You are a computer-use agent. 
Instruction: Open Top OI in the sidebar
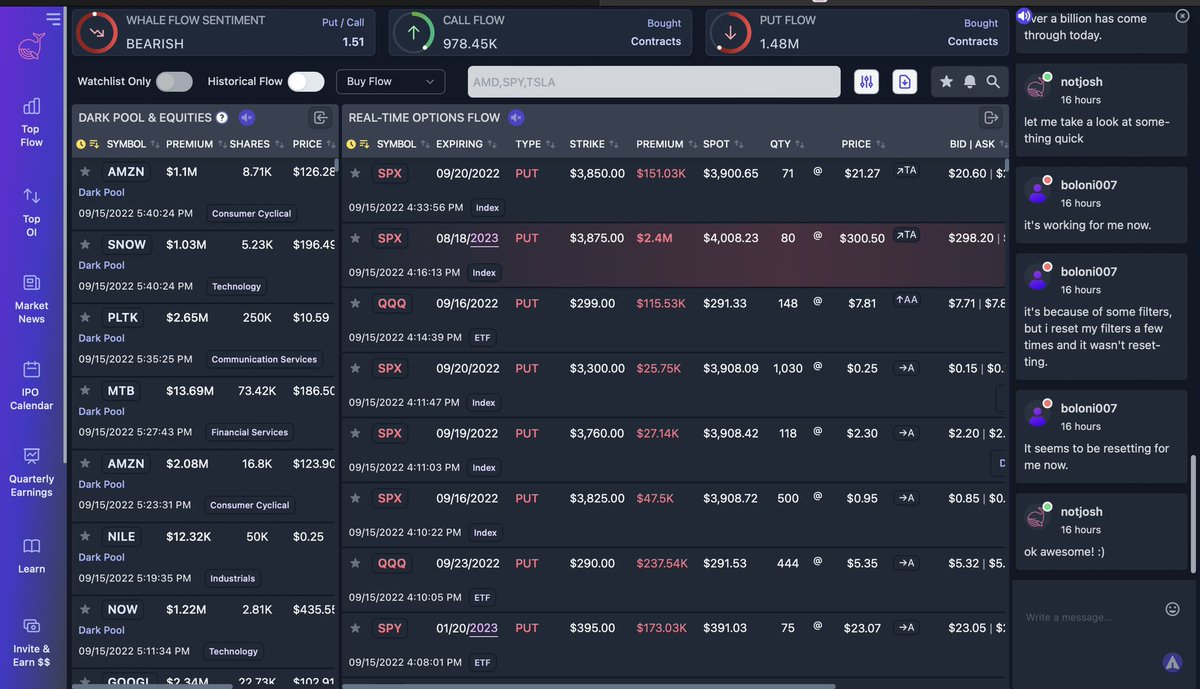[31, 210]
